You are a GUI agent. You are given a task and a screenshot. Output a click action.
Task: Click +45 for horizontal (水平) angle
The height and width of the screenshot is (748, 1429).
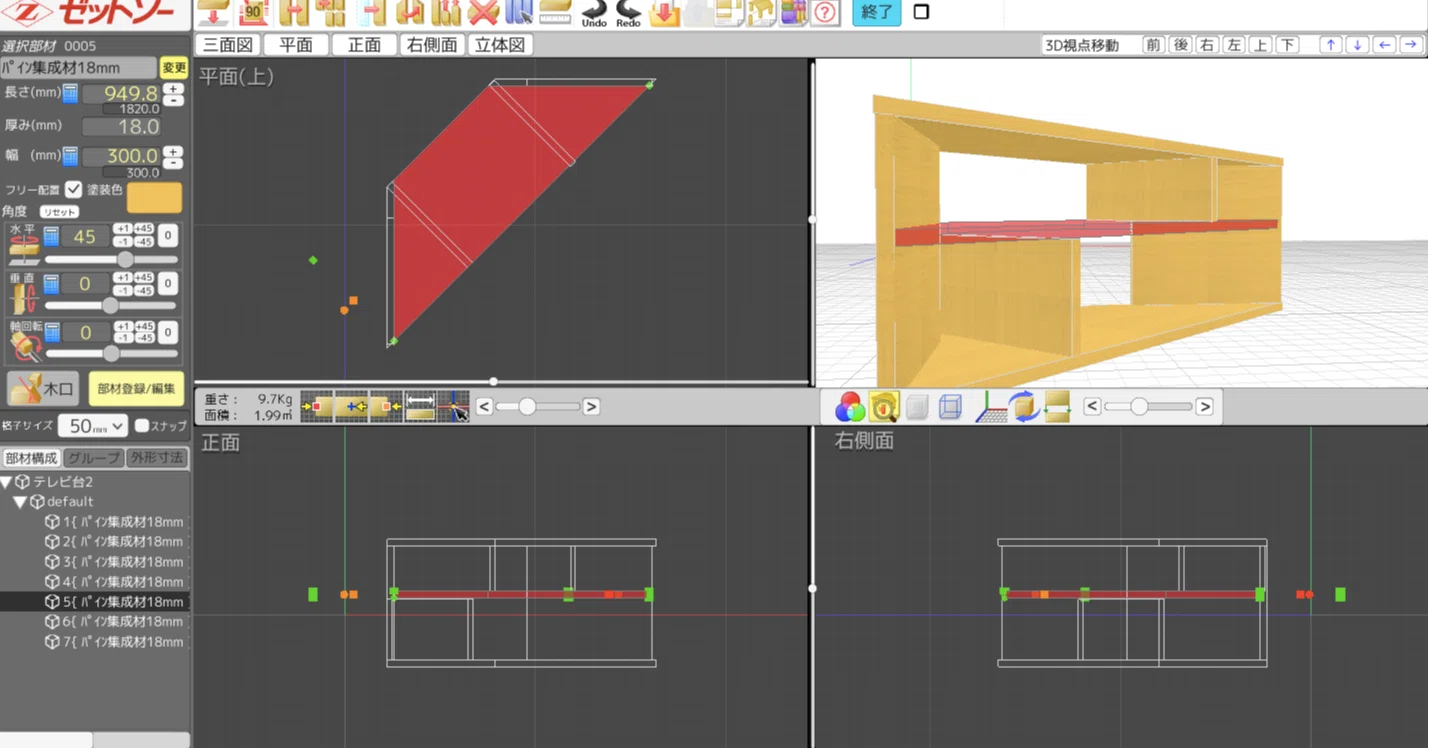144,230
